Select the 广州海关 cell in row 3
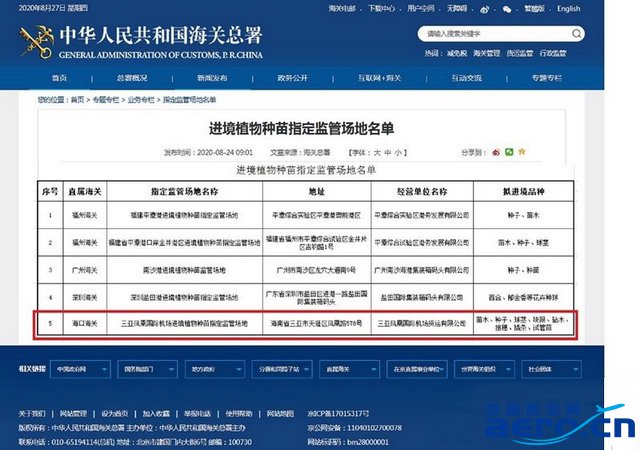This screenshot has height=450, width=640. coord(85,270)
